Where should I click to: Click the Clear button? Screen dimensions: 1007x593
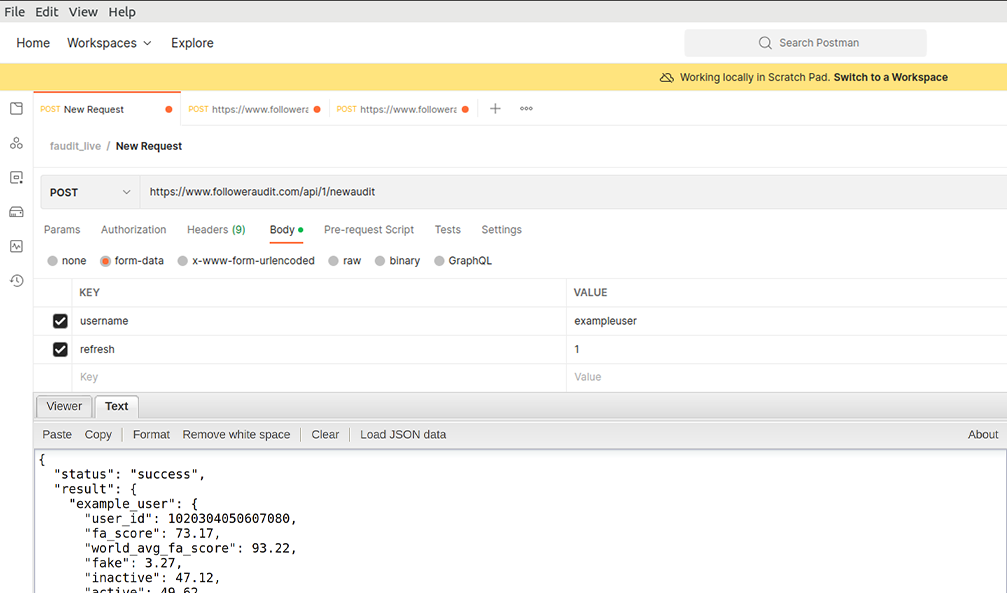click(x=325, y=435)
